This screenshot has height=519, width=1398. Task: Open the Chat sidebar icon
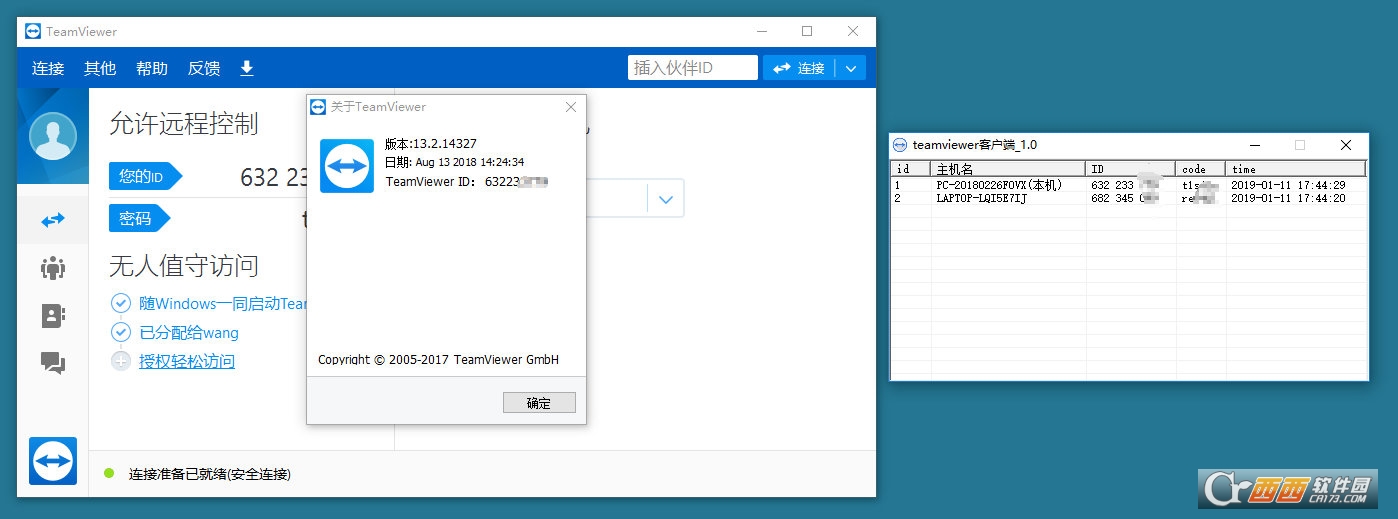coord(53,363)
